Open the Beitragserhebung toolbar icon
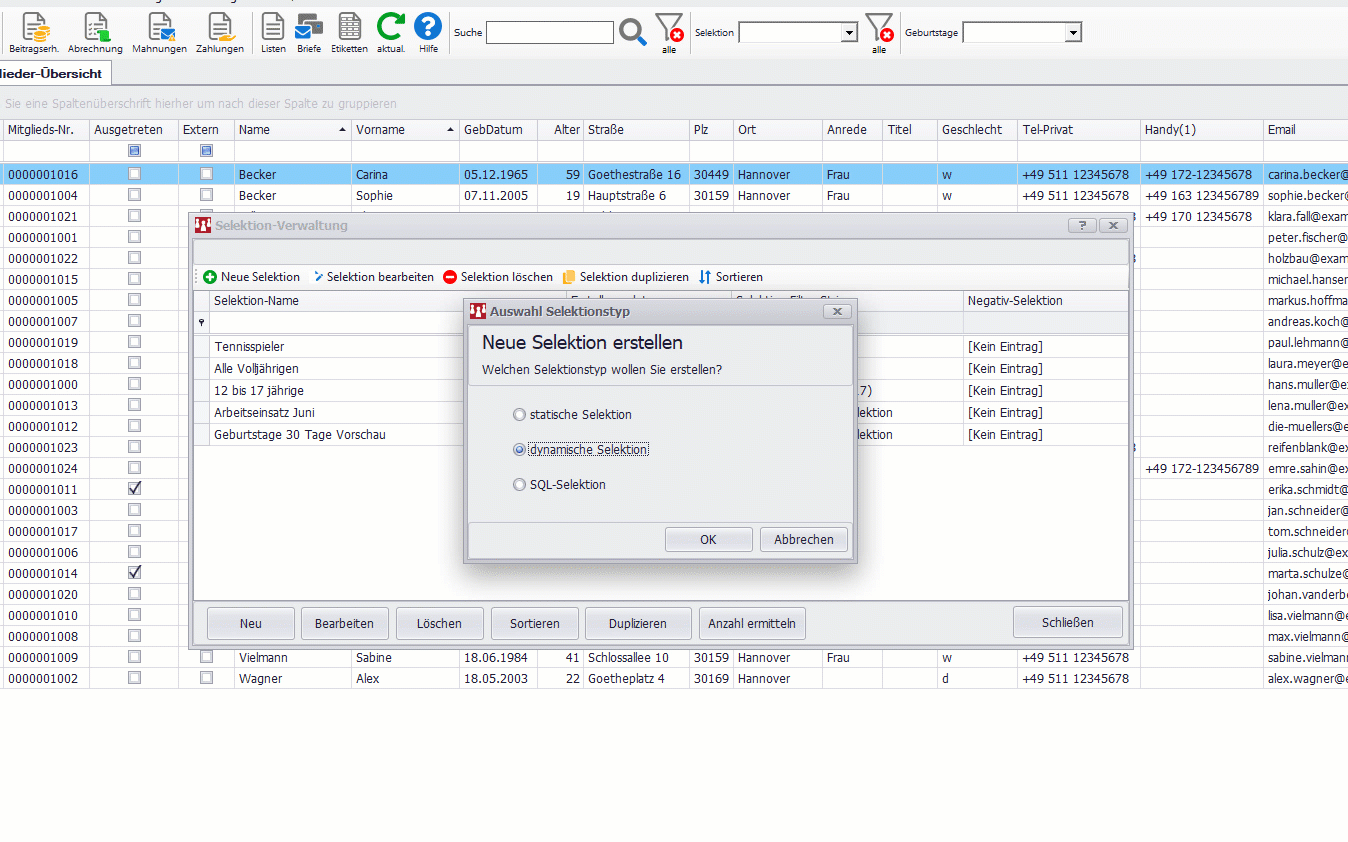The height and width of the screenshot is (842, 1348). point(34,28)
